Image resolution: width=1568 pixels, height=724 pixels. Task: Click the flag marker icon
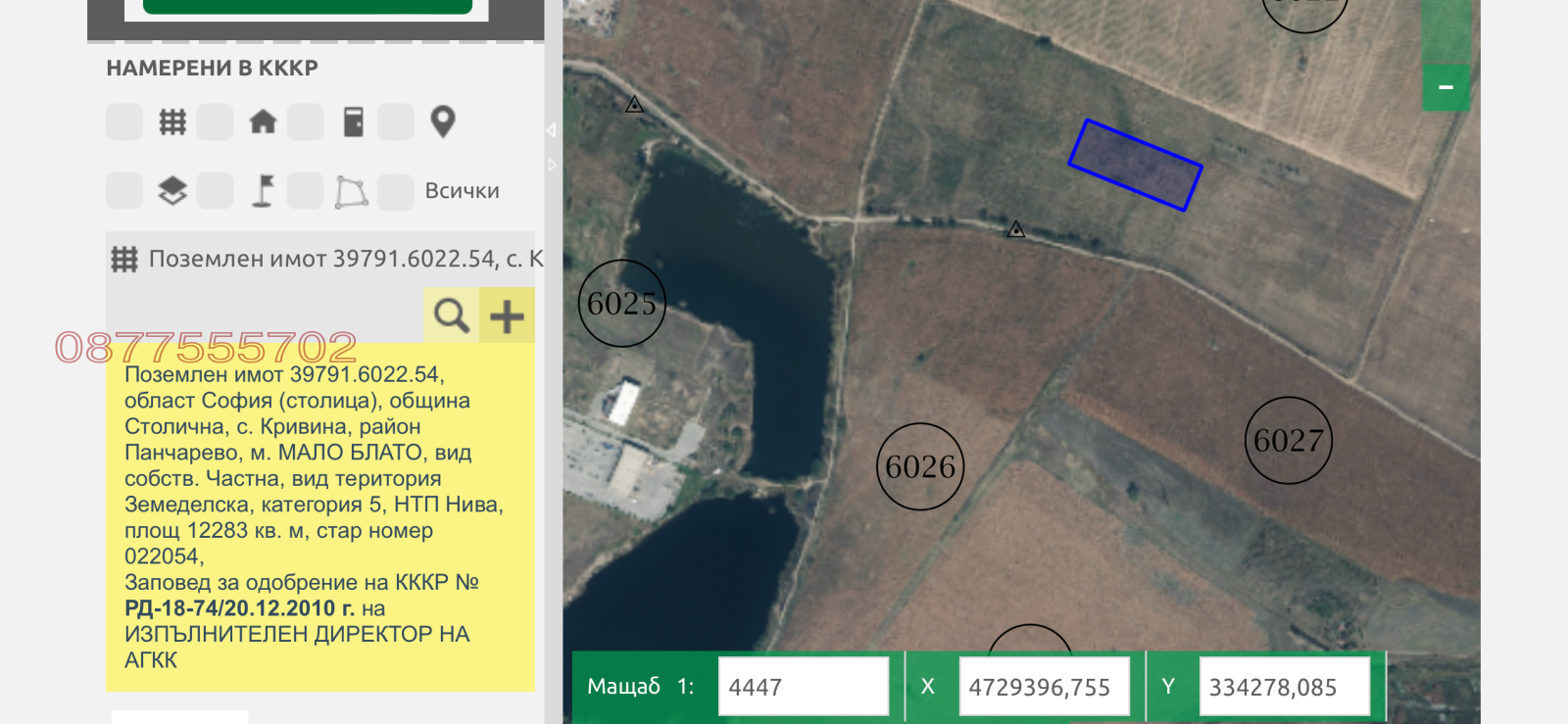tap(263, 191)
